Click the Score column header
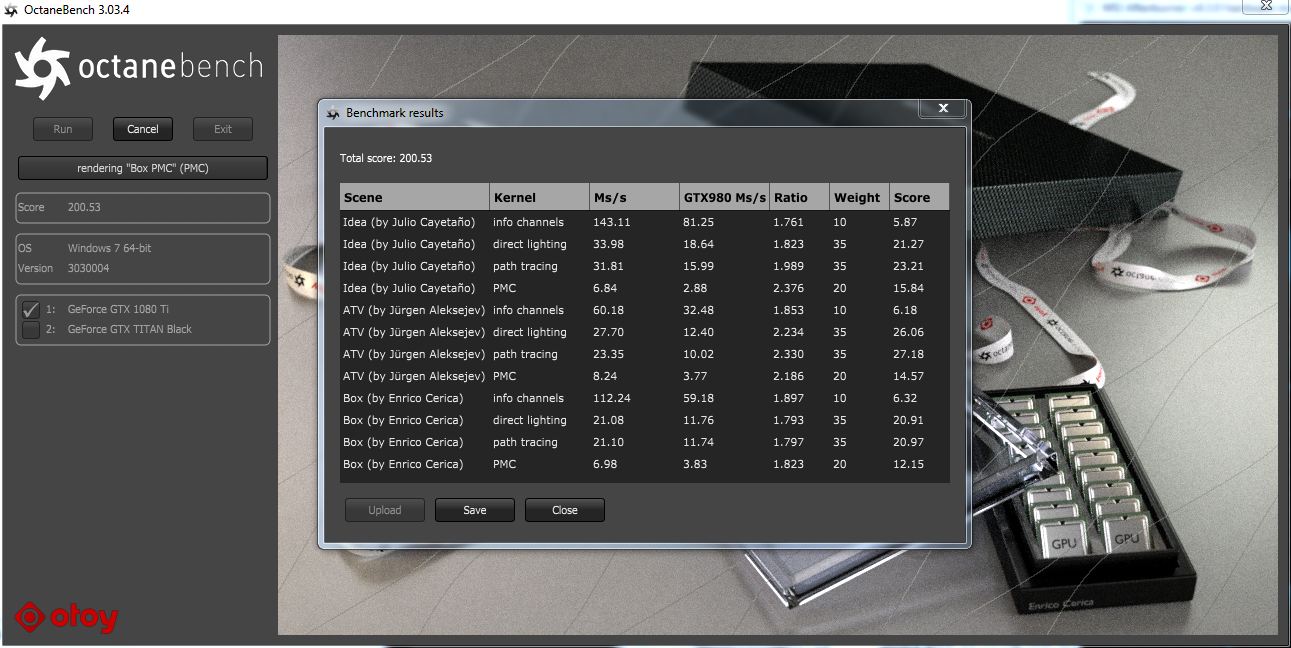Screen dimensions: 1291x648 pos(919,197)
